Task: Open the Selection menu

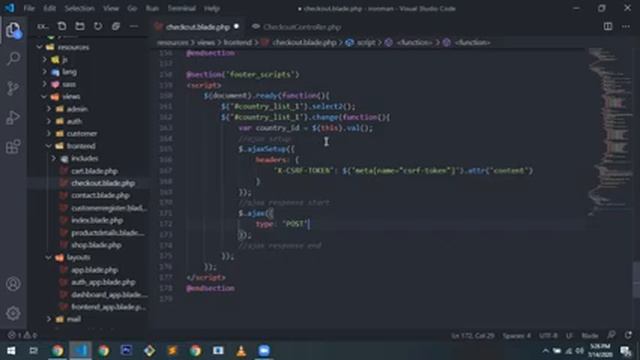Action: coord(80,8)
